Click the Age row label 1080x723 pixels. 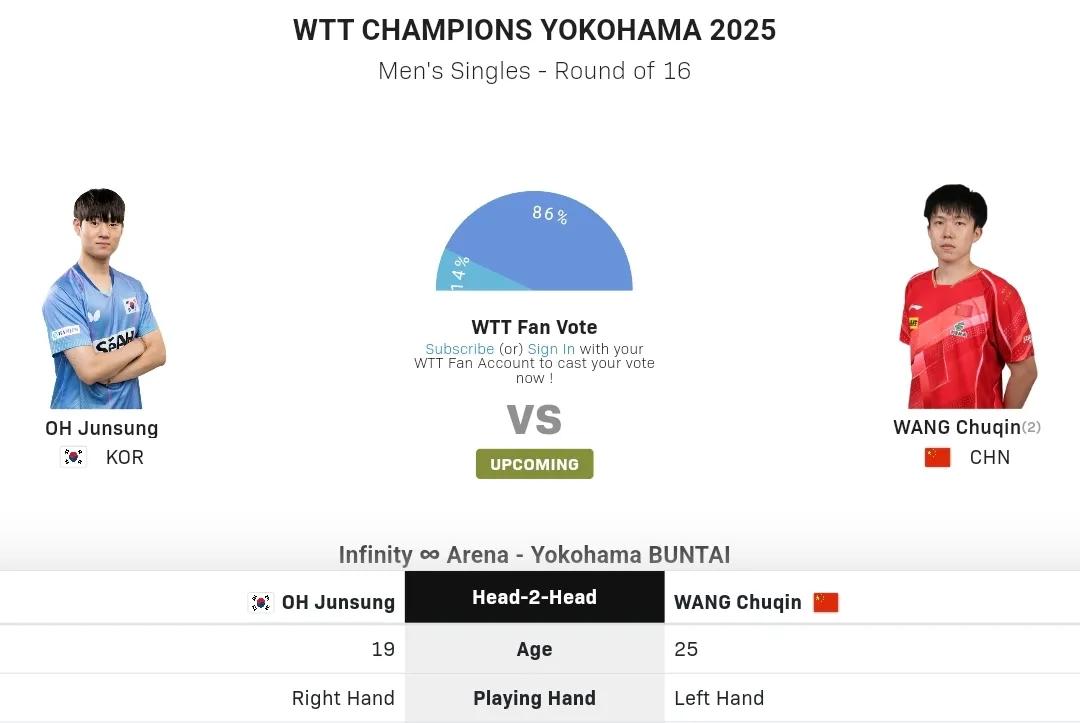(x=534, y=649)
